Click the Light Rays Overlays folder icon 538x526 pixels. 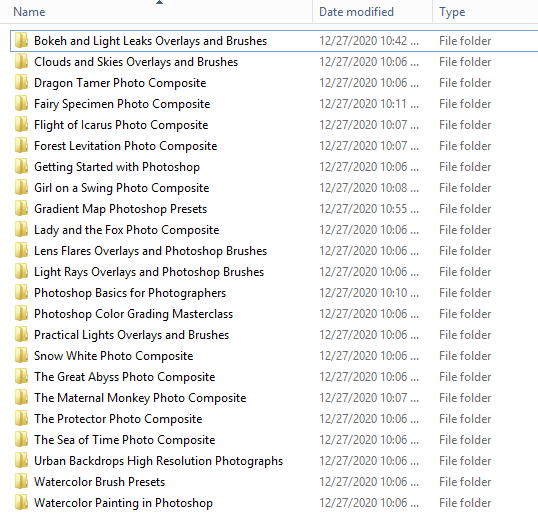[21, 271]
